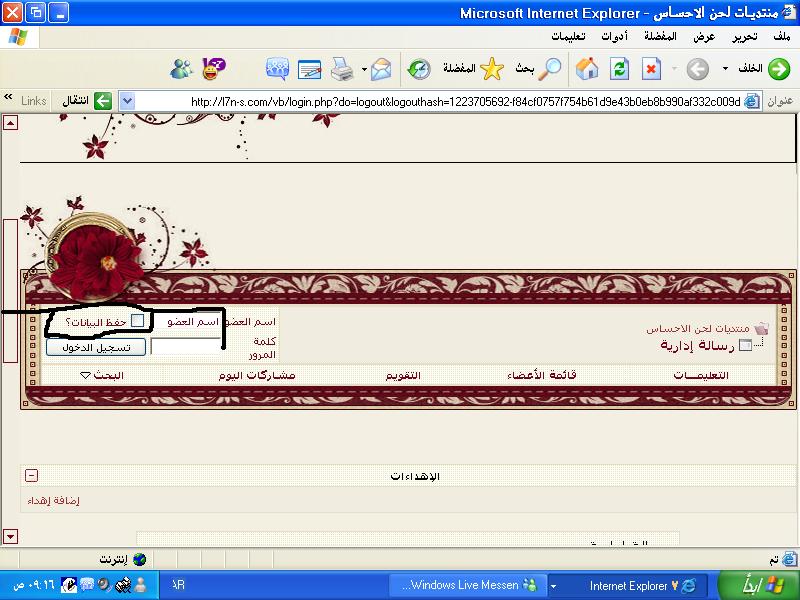Expand the address bar dropdown arrow
Screen dimensions: 800x600
pos(127,101)
